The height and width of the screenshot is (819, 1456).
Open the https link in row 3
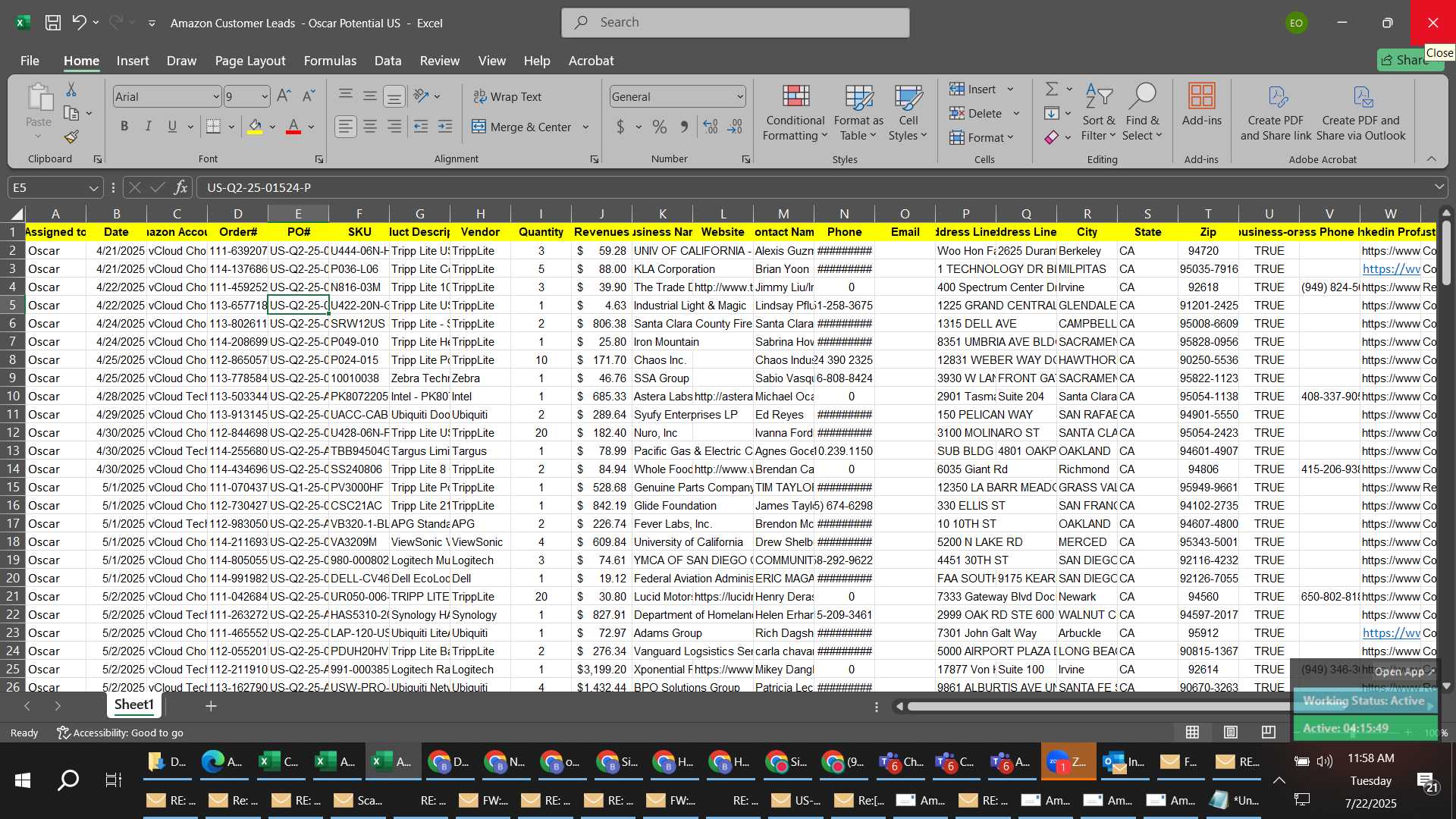1391,268
